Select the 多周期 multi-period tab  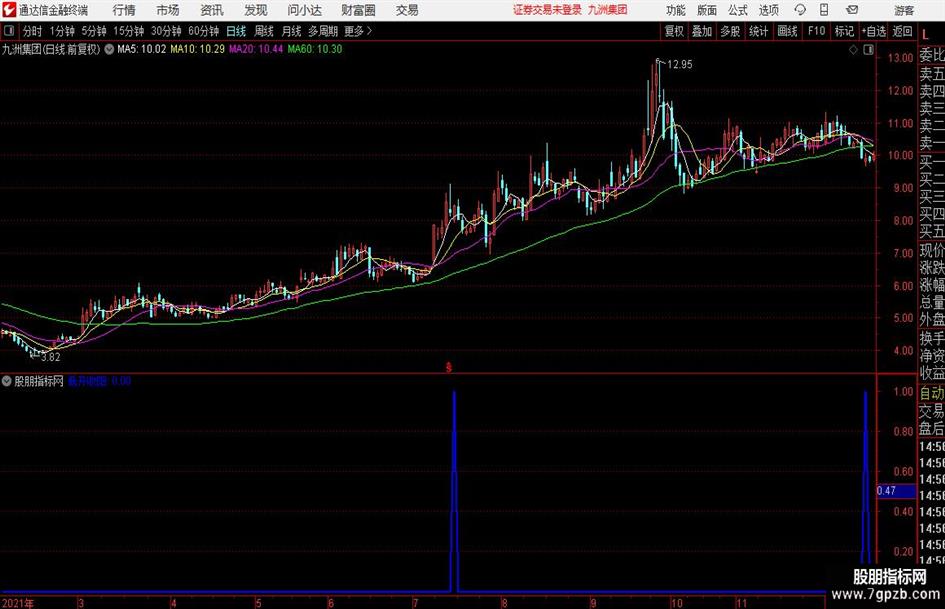point(323,31)
